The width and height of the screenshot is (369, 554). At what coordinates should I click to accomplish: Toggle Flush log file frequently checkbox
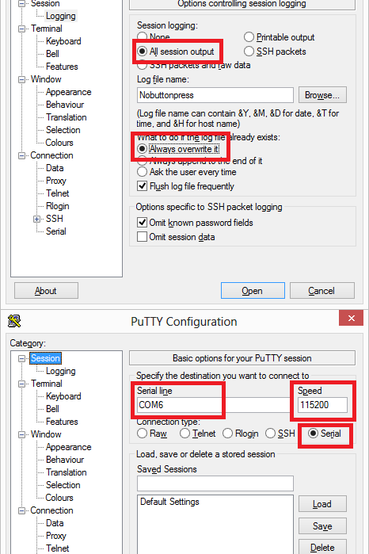coord(142,186)
